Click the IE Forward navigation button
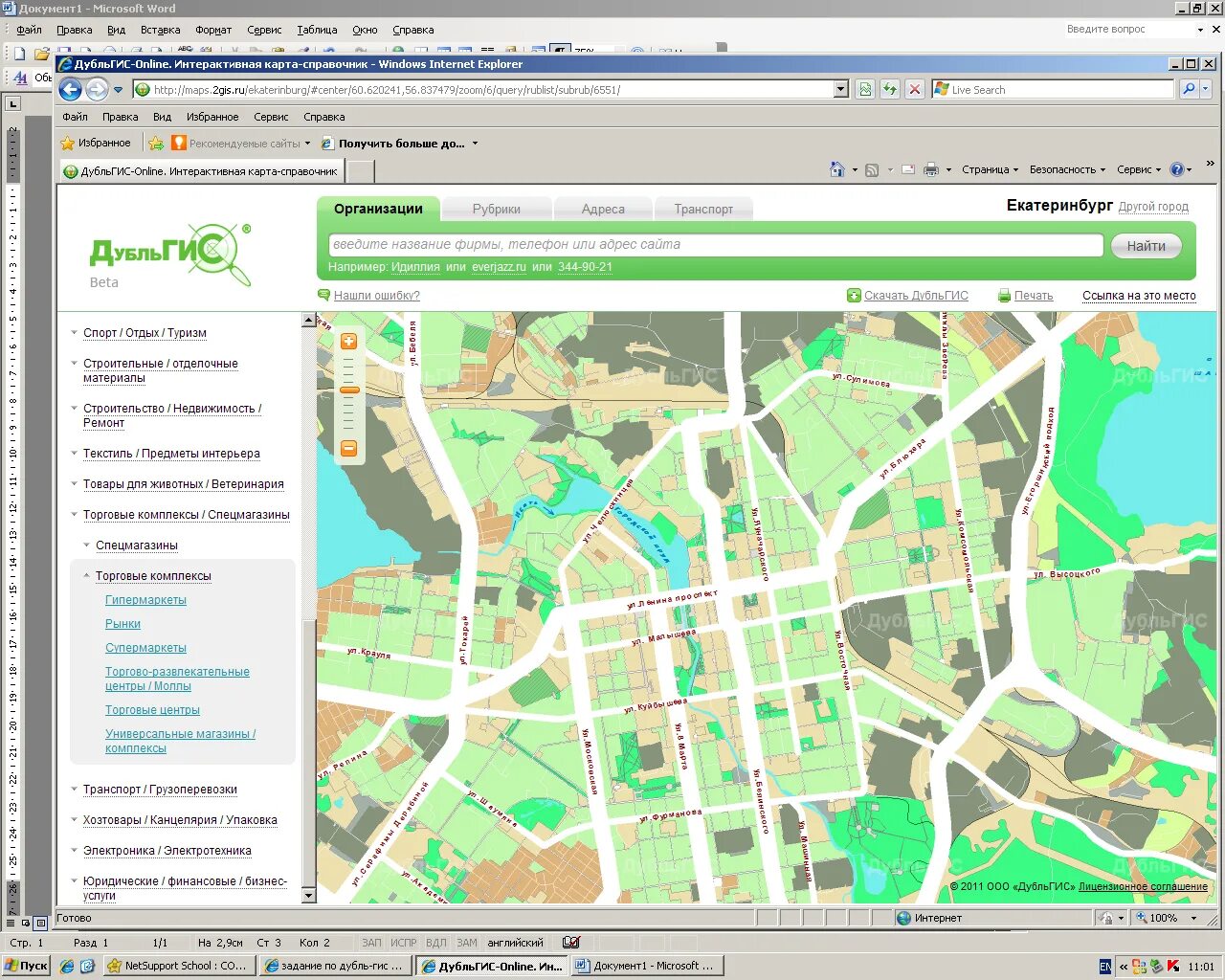This screenshot has width=1225, height=980. [97, 89]
